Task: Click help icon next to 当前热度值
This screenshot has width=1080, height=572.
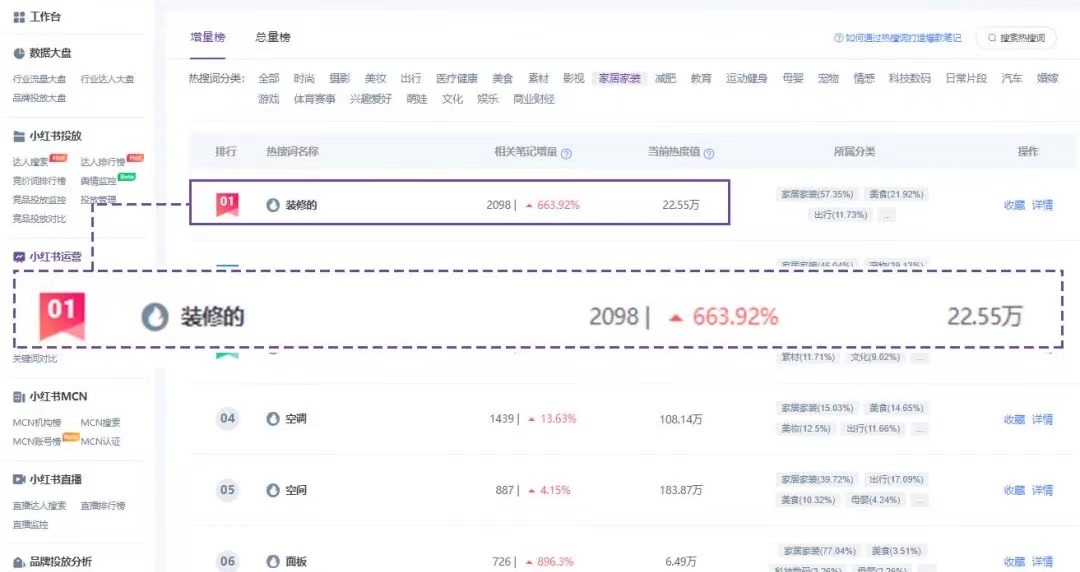Action: (709, 154)
